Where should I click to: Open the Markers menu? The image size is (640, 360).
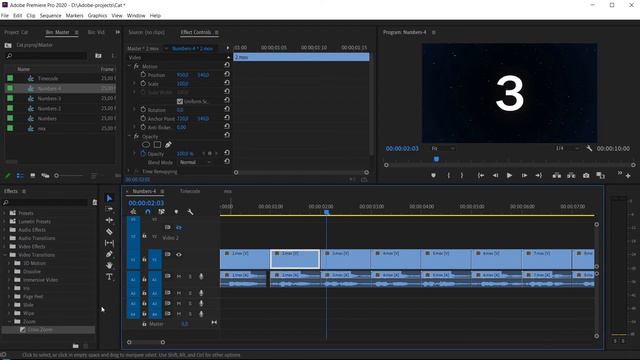pos(74,16)
